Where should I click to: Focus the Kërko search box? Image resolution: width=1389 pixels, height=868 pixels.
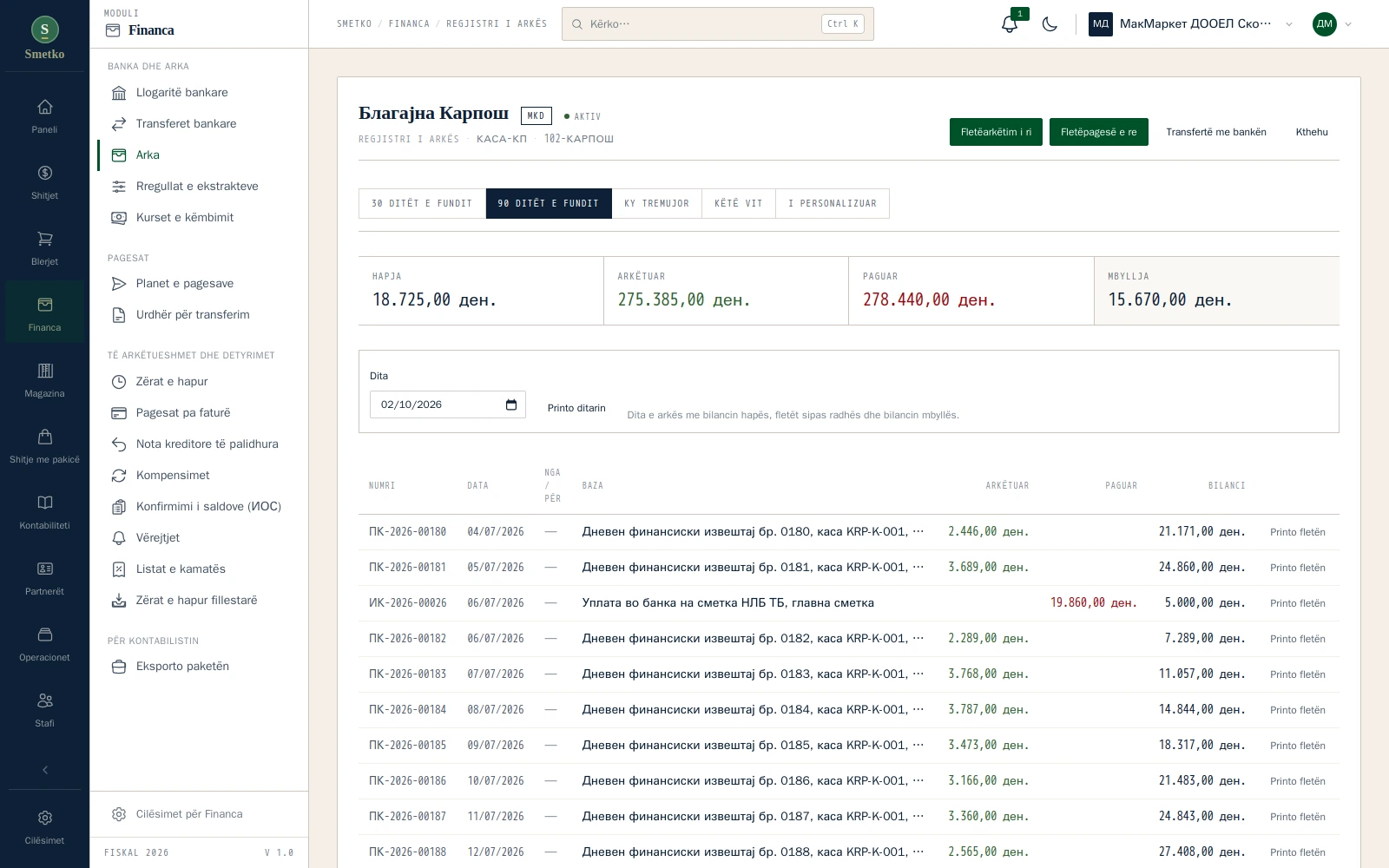click(x=718, y=24)
